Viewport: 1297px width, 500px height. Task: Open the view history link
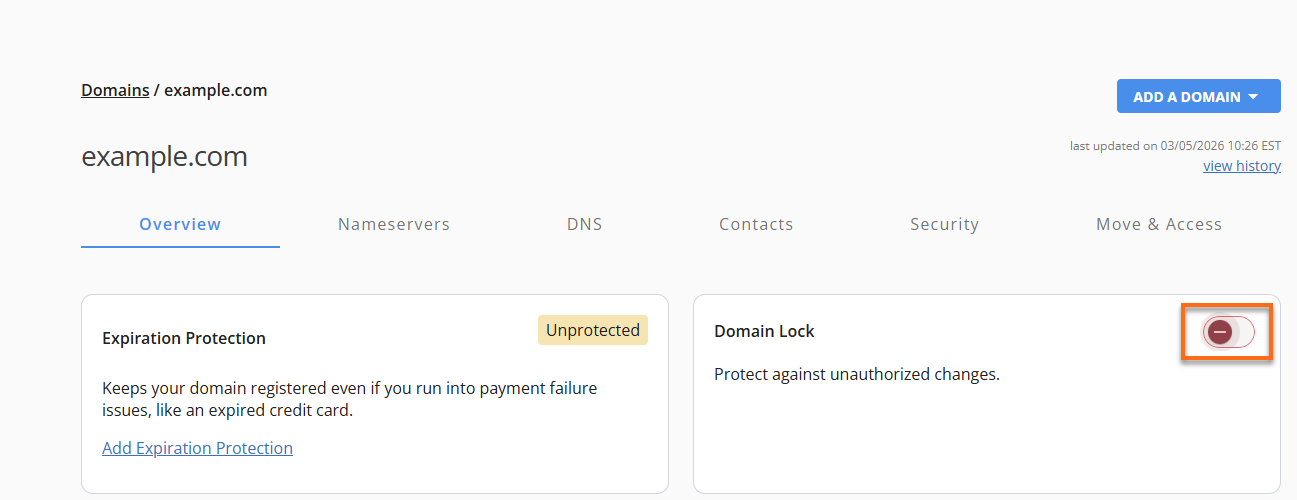pos(1241,166)
